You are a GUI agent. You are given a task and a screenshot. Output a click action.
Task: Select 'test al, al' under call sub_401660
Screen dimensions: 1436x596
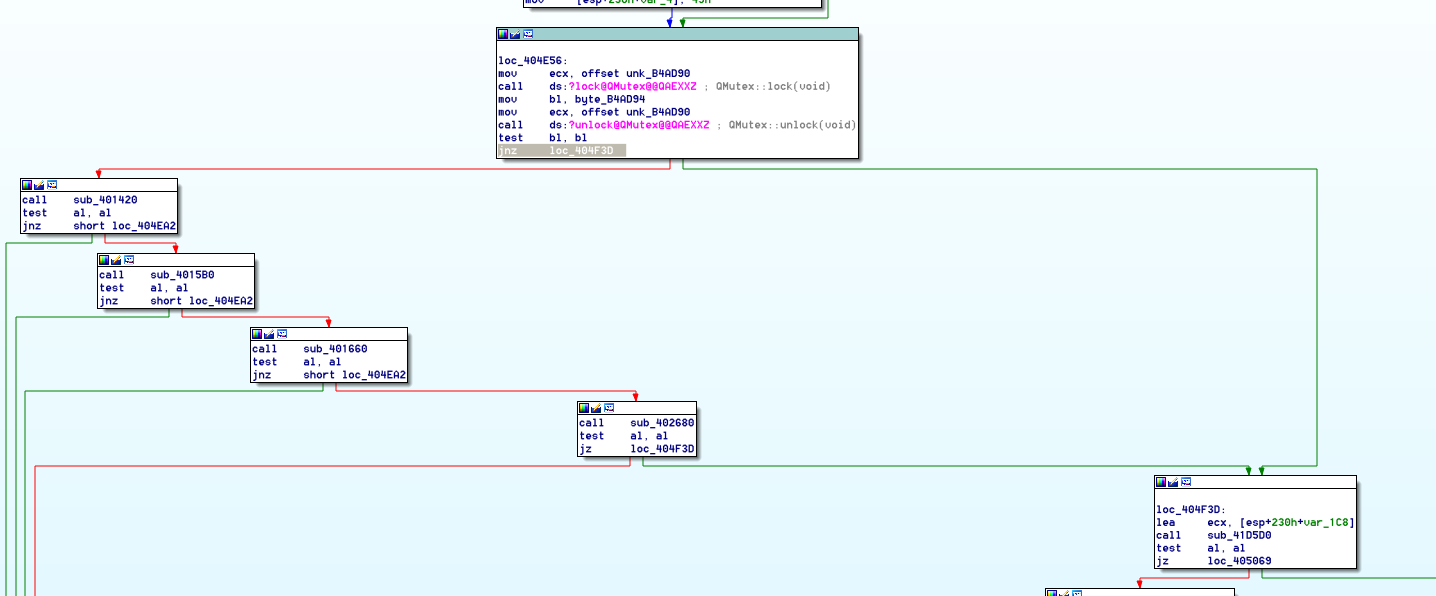coord(297,362)
